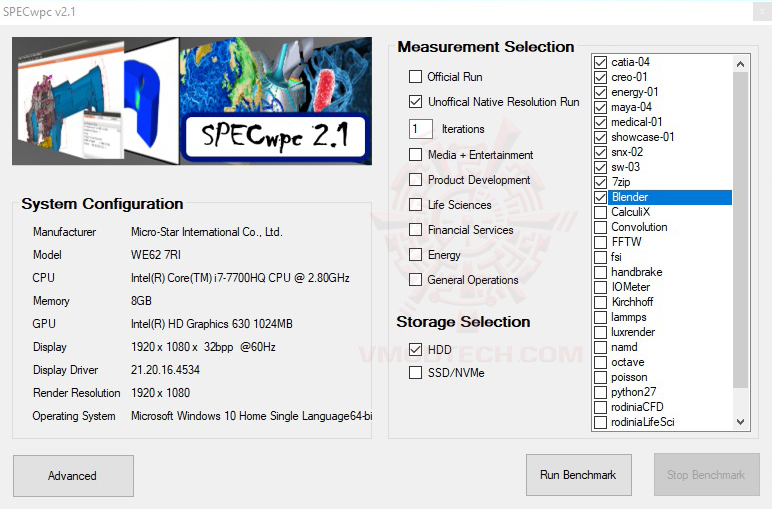Enable the Official Run checkbox

coord(415,77)
